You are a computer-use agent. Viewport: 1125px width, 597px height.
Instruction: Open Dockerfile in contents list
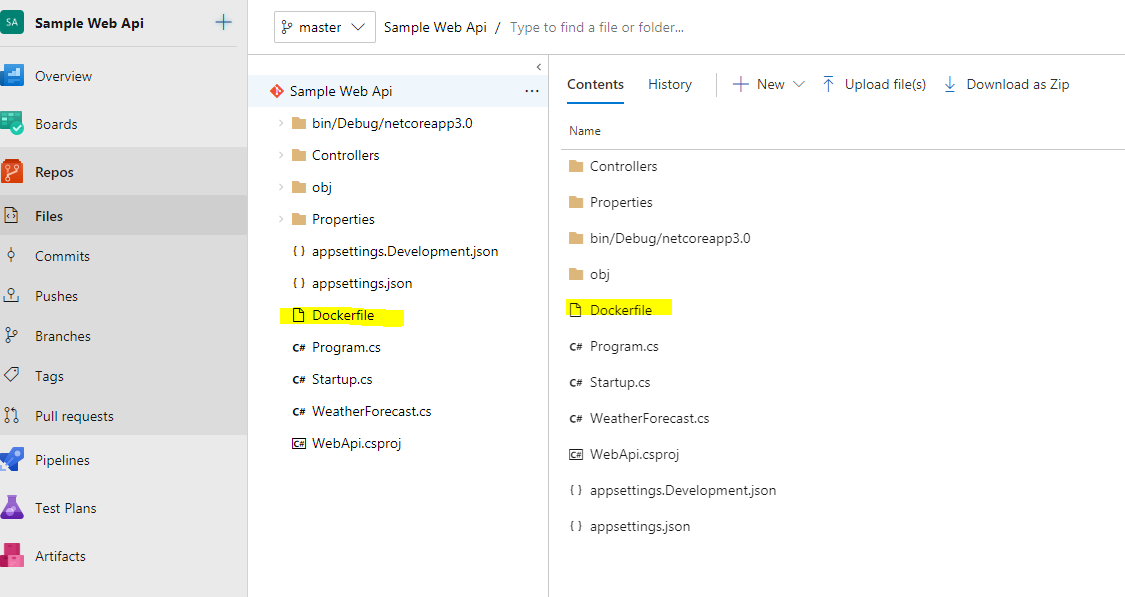click(621, 310)
